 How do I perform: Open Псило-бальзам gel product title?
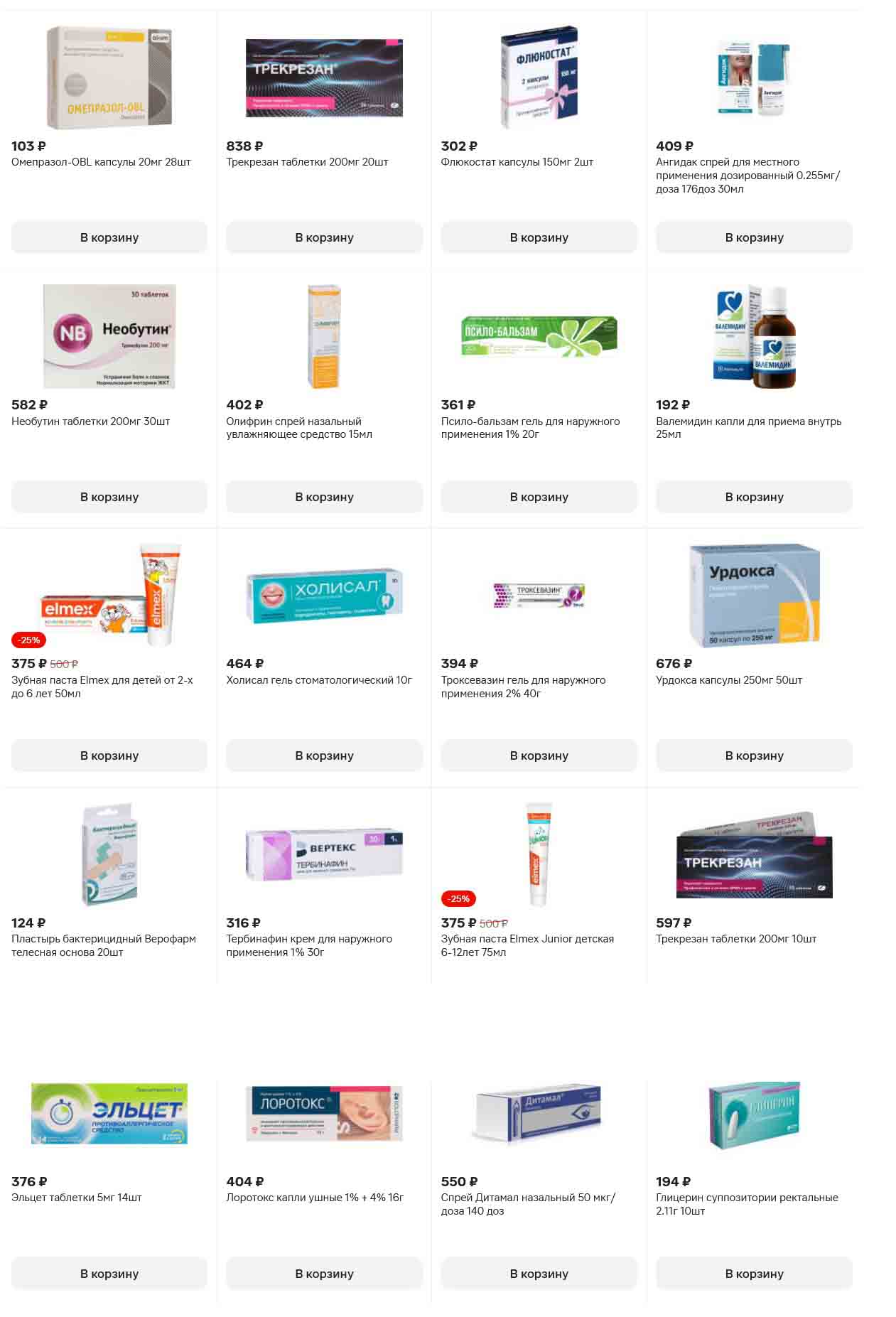pos(530,428)
